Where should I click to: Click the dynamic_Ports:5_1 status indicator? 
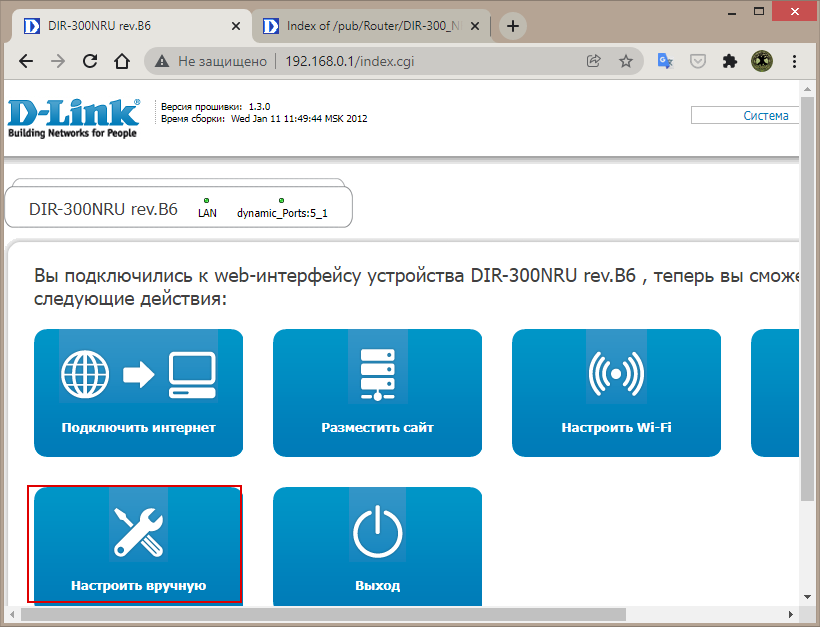click(282, 208)
